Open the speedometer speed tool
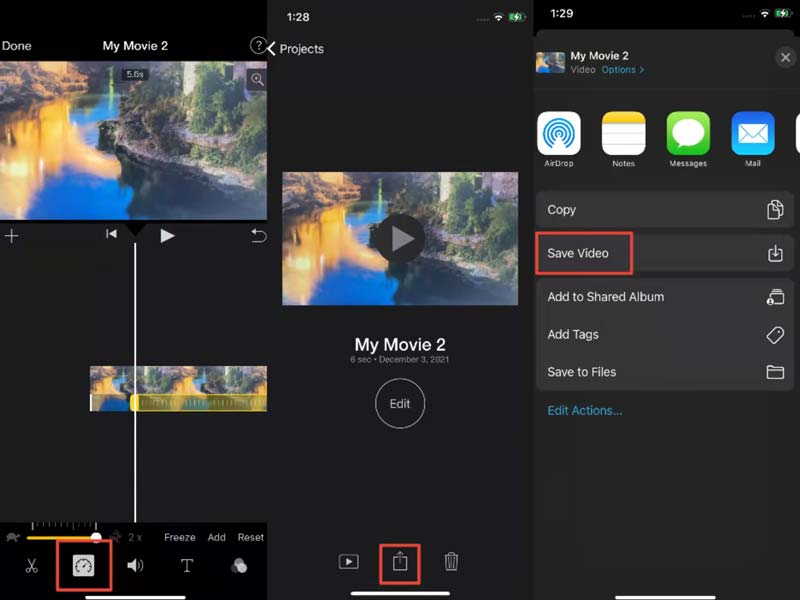The width and height of the screenshot is (800, 600). click(x=83, y=566)
